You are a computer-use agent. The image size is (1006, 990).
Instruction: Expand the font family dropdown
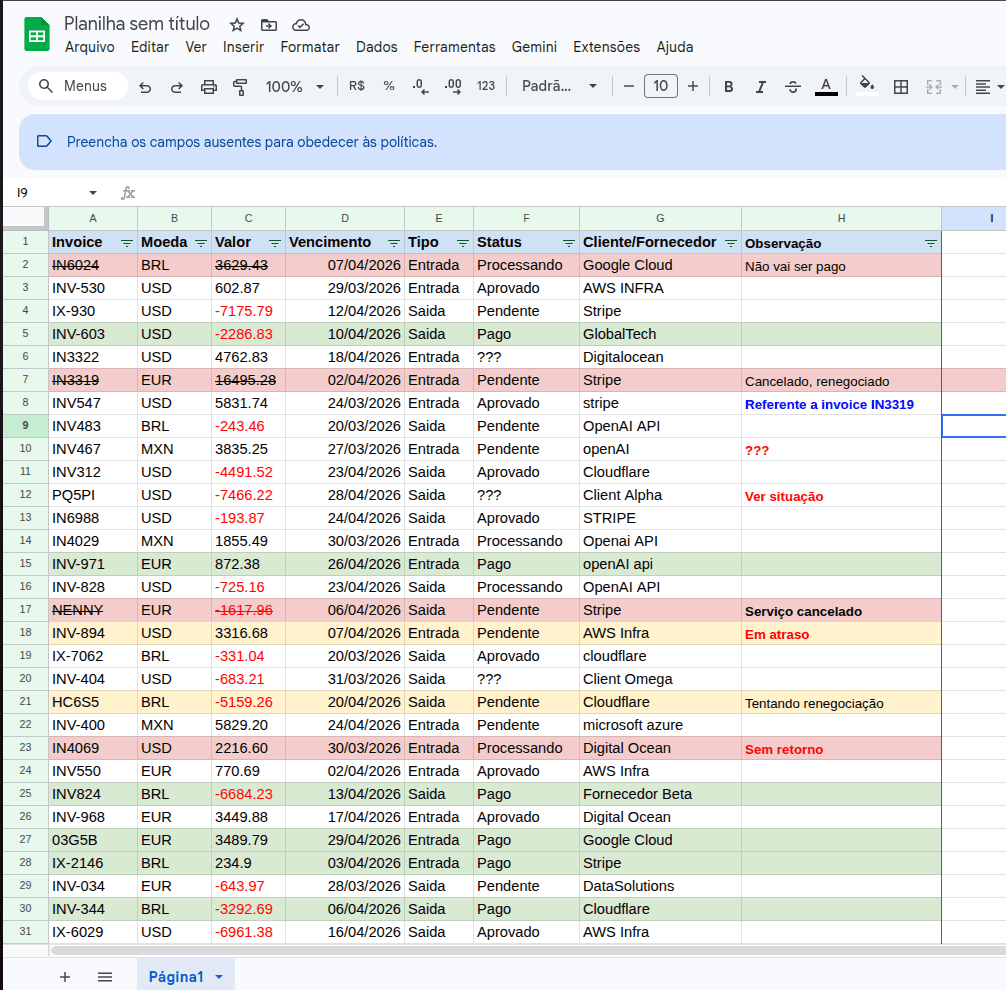click(x=560, y=87)
